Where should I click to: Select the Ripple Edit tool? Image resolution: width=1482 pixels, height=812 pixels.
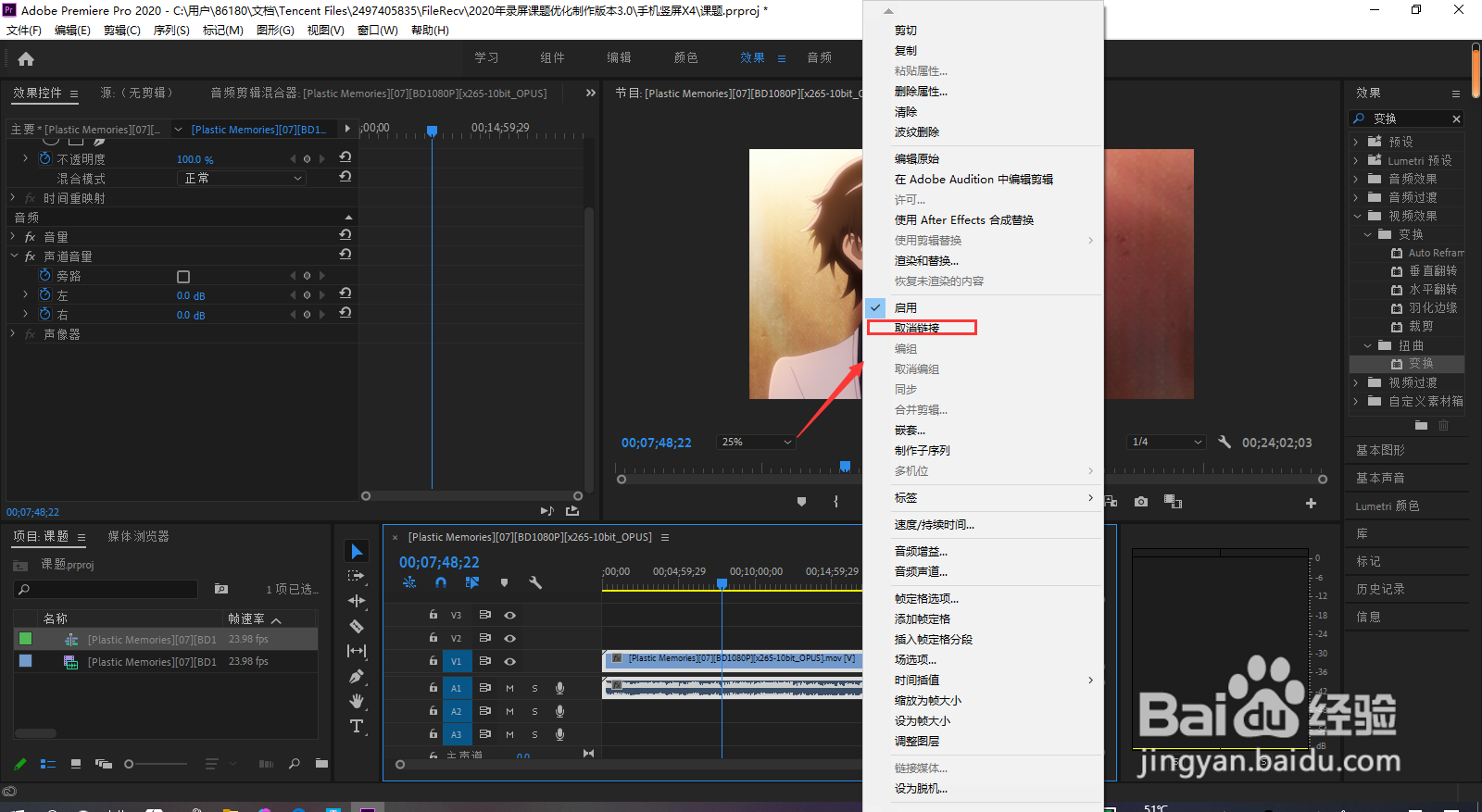[357, 601]
